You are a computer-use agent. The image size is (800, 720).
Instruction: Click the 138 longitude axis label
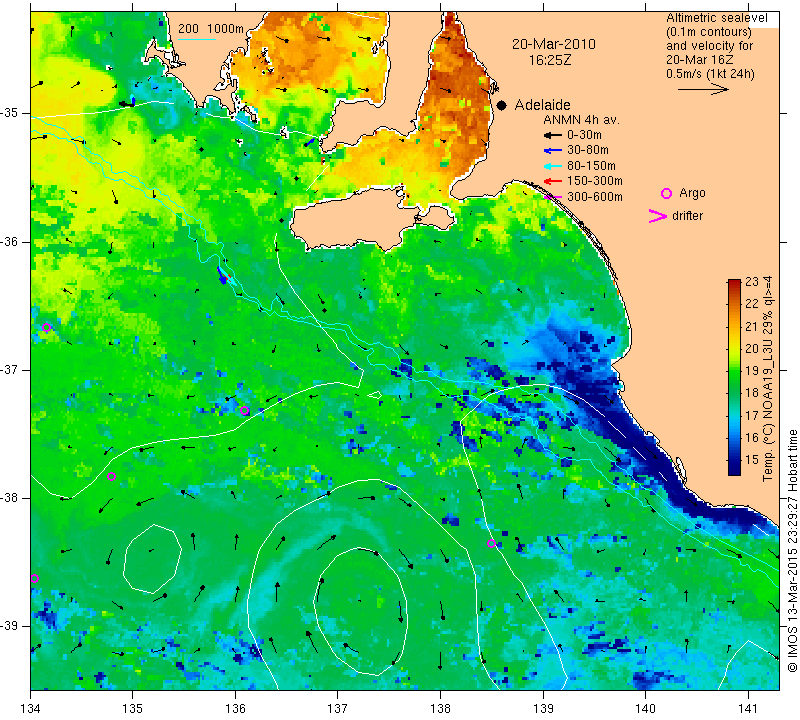click(x=440, y=709)
